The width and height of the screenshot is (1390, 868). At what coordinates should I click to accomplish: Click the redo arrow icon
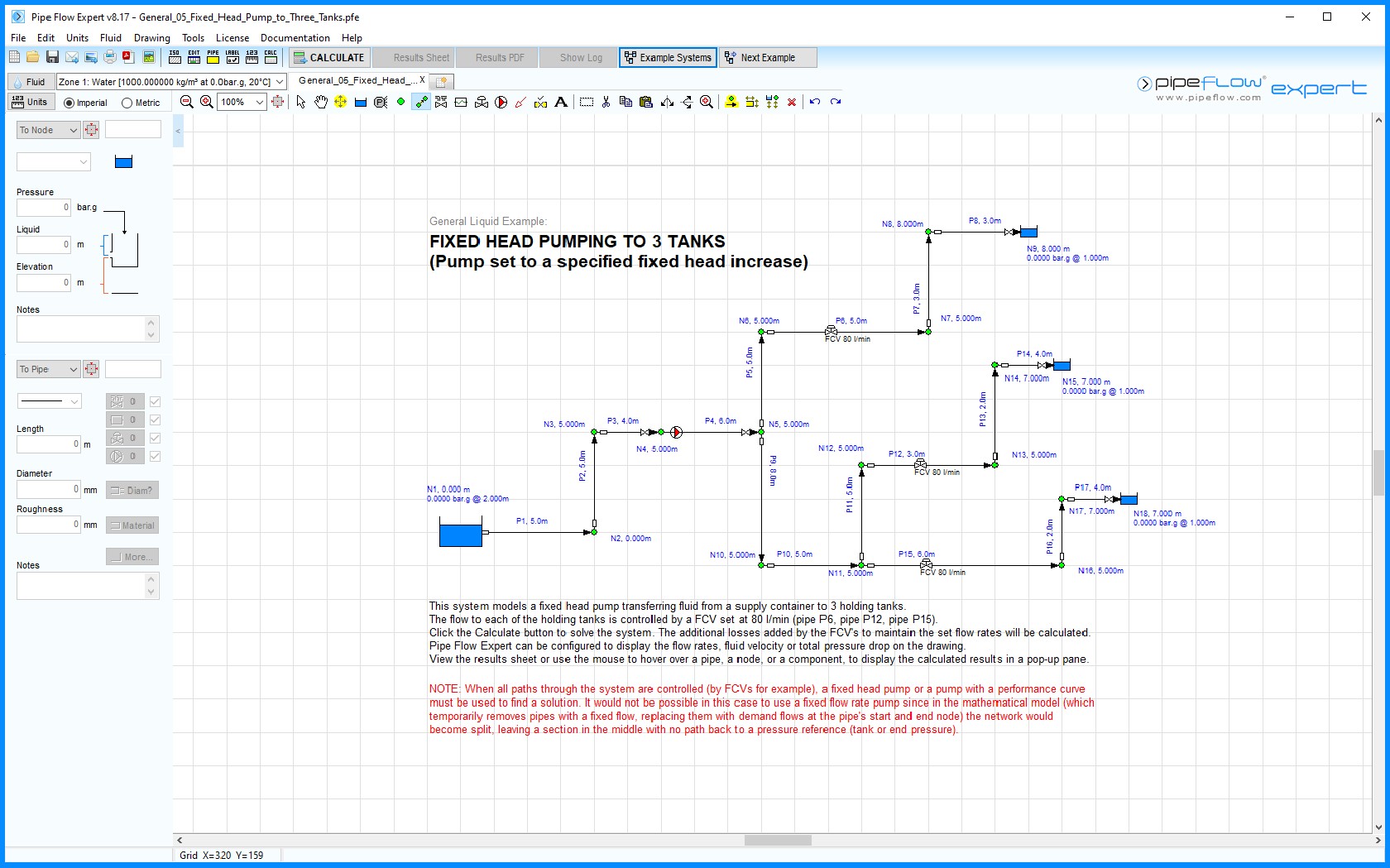pyautogui.click(x=836, y=102)
